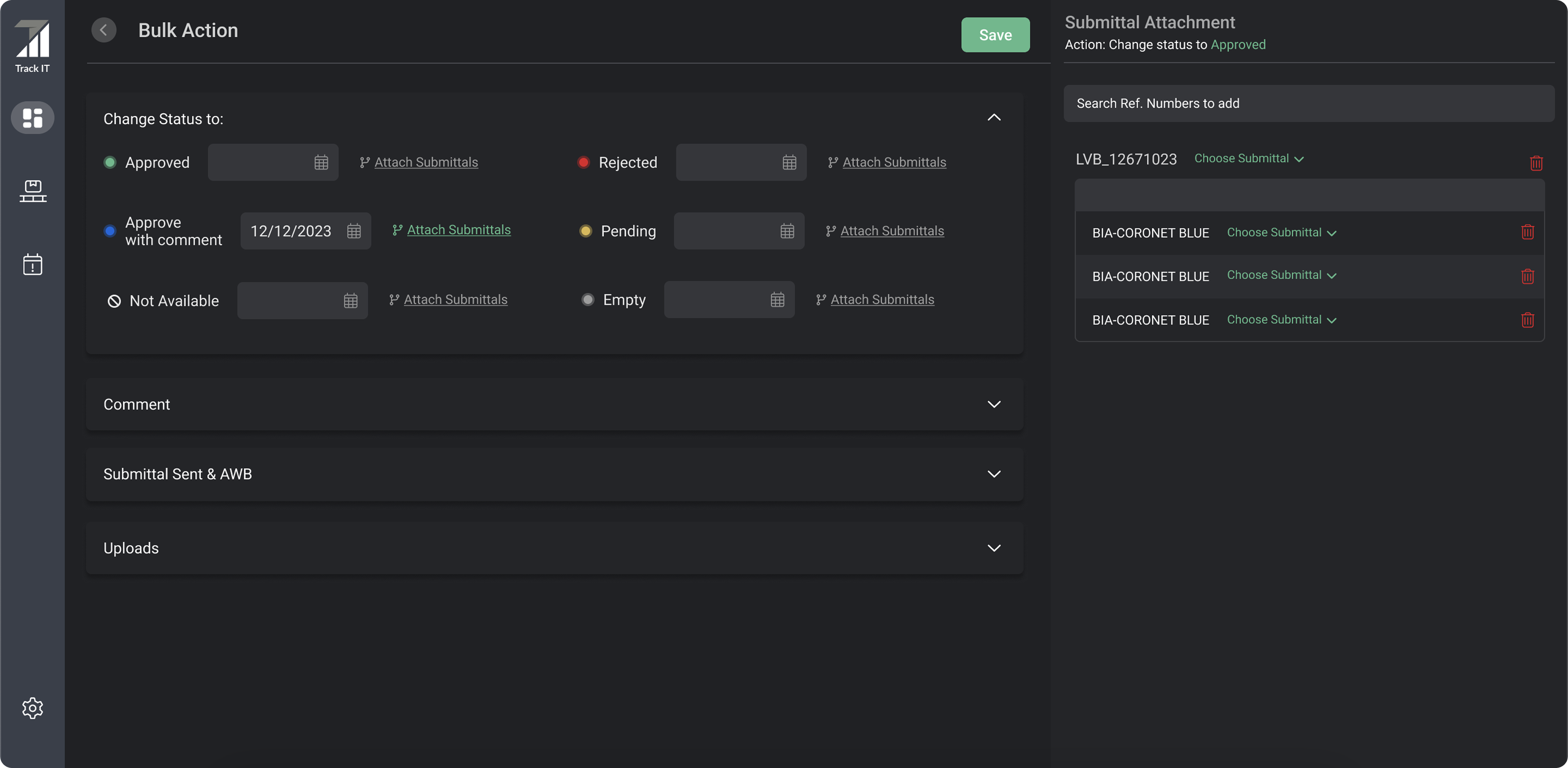
Task: Go back from Bulk Action
Action: 104,30
